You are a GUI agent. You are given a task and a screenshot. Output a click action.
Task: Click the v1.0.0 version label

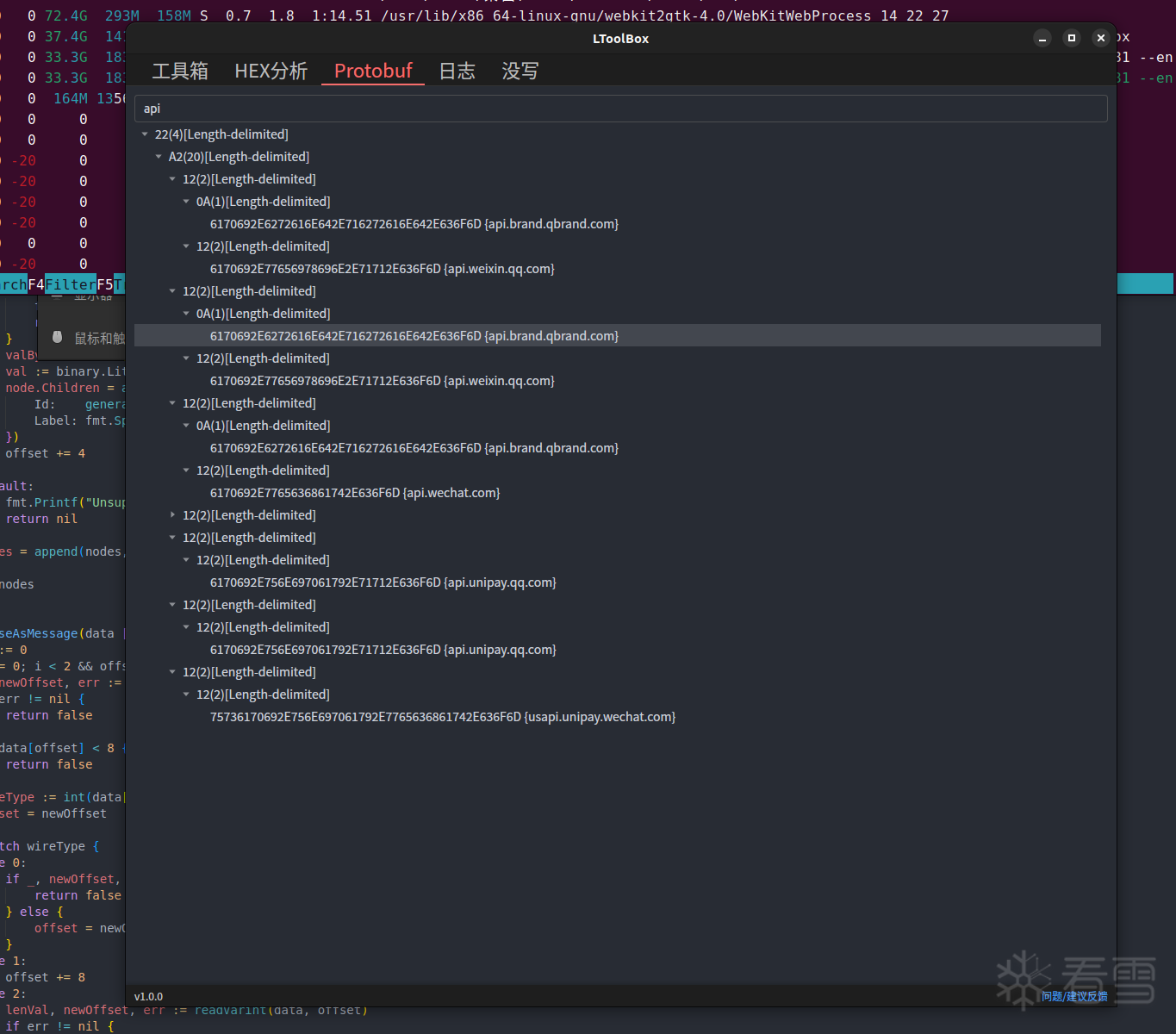pos(148,997)
